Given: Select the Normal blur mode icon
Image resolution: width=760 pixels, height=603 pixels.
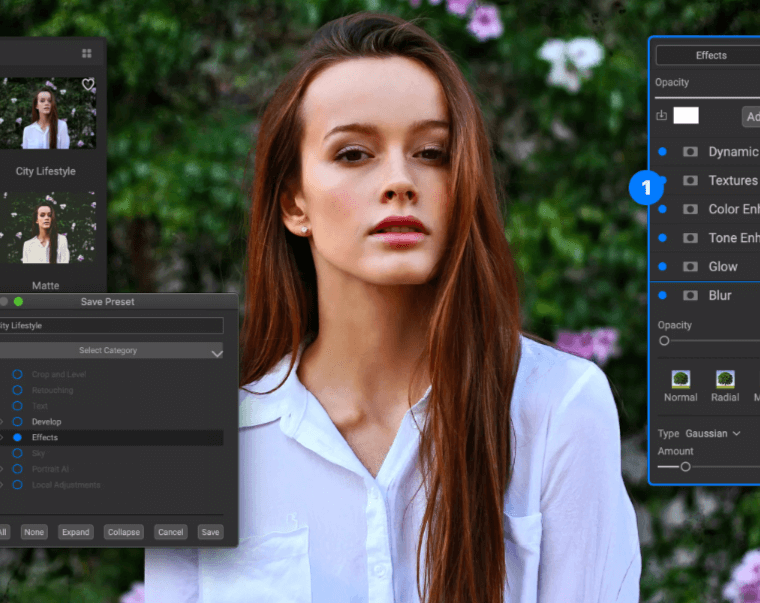Looking at the screenshot, I should (681, 380).
